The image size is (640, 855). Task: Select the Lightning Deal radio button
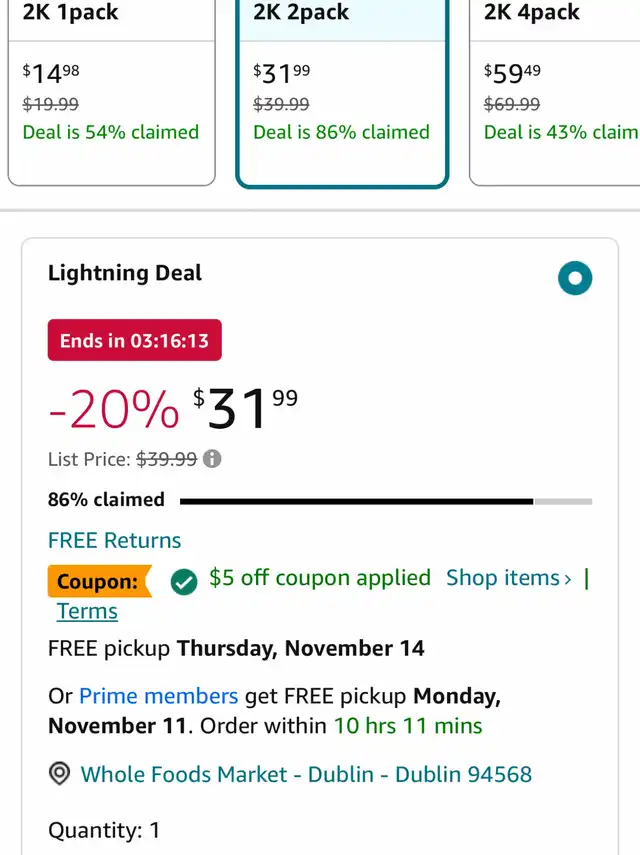tap(575, 278)
